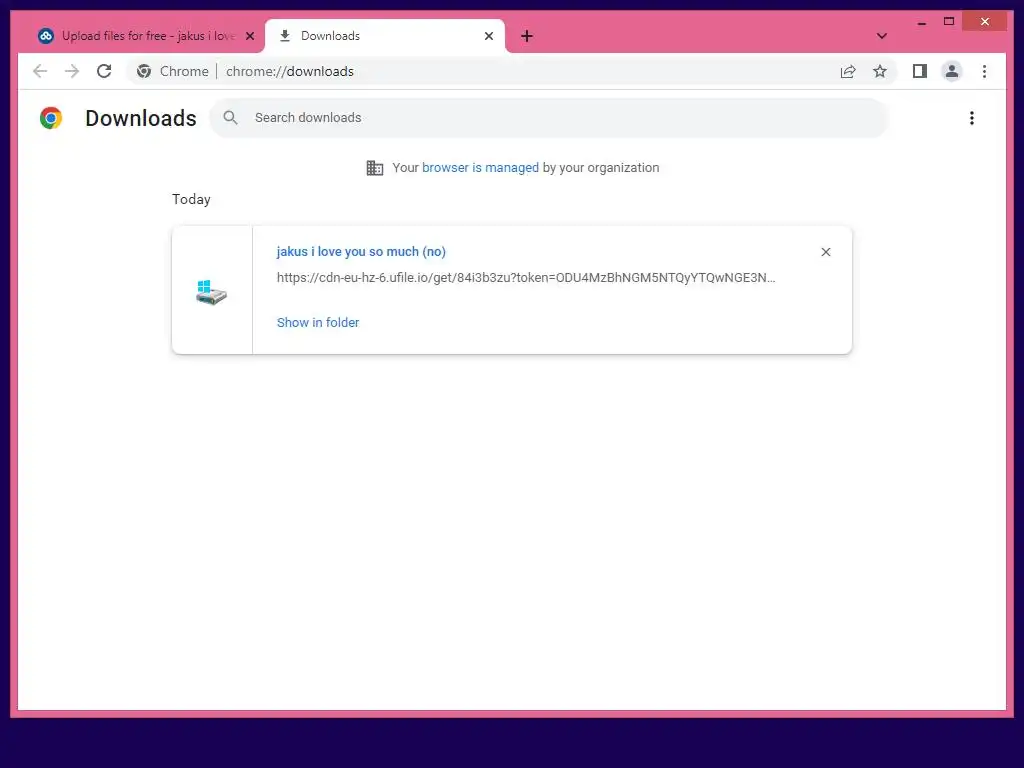The image size is (1024, 768).
Task: Click the Chrome site info chip
Action: [x=173, y=71]
